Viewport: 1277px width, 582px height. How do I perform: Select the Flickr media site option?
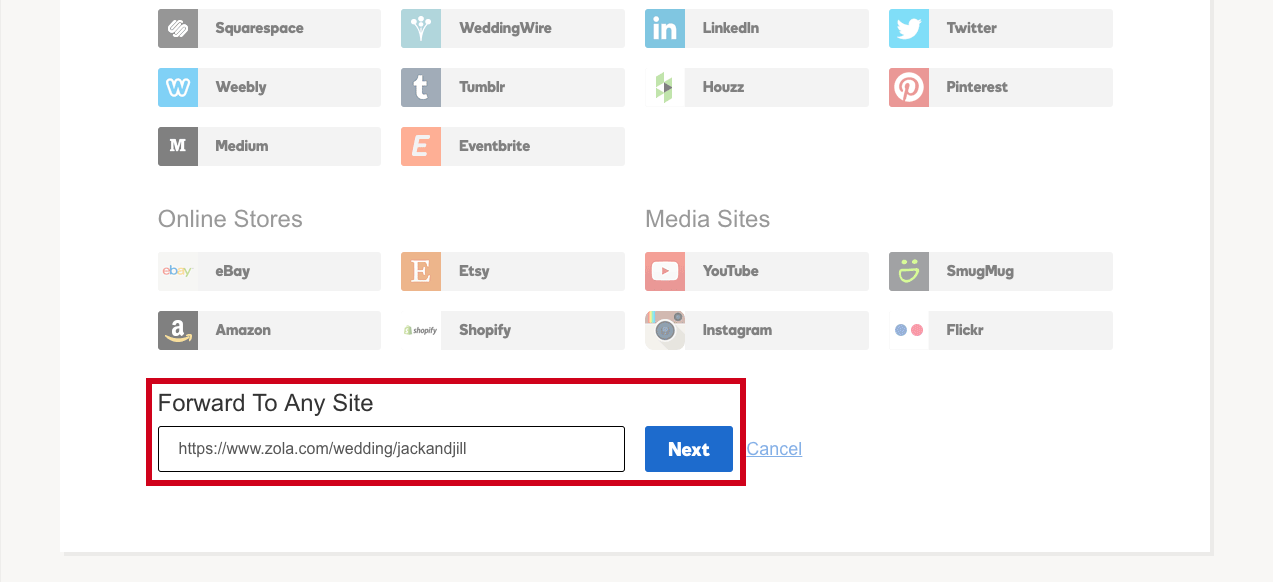pyautogui.click(x=1001, y=330)
